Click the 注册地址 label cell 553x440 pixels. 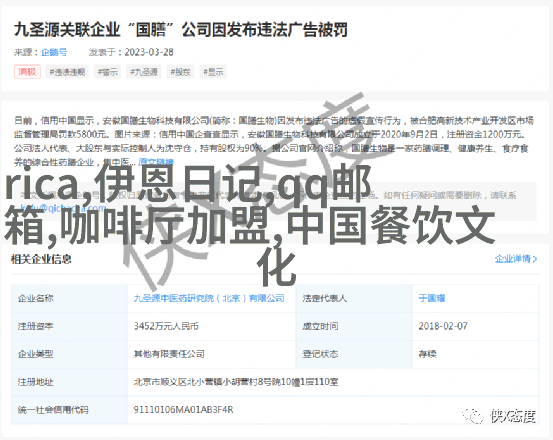[69, 382]
